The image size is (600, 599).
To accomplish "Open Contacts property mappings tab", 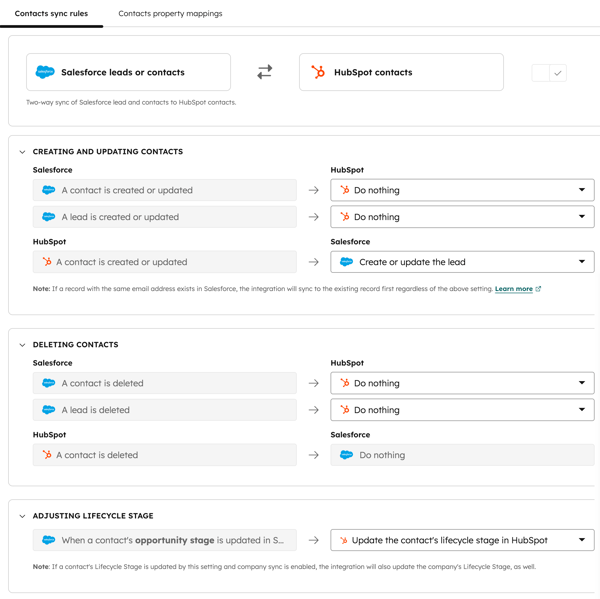I will (x=170, y=13).
